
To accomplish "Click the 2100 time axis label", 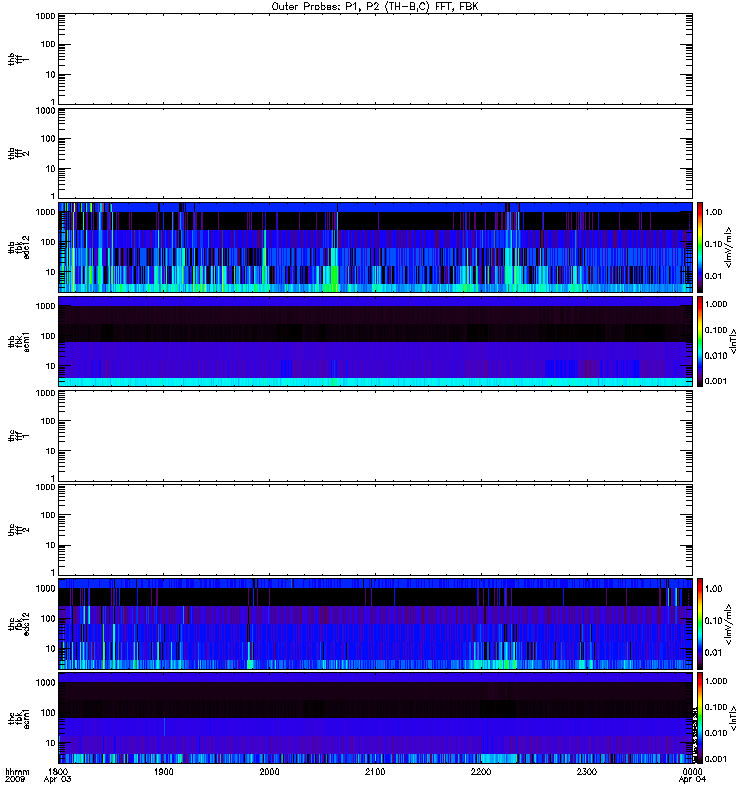I will click(x=375, y=771).
